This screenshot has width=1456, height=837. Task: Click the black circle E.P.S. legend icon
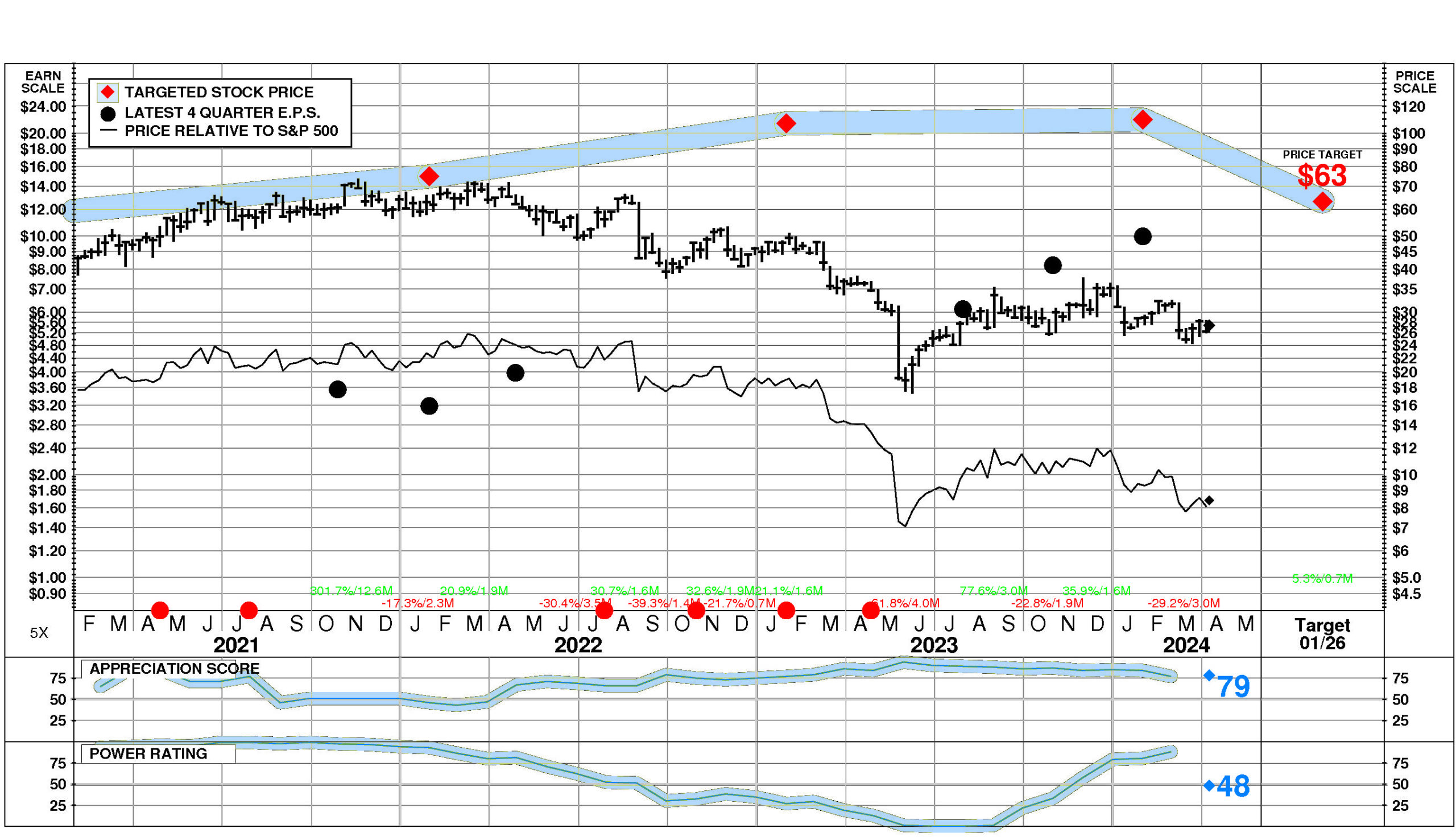click(x=107, y=113)
